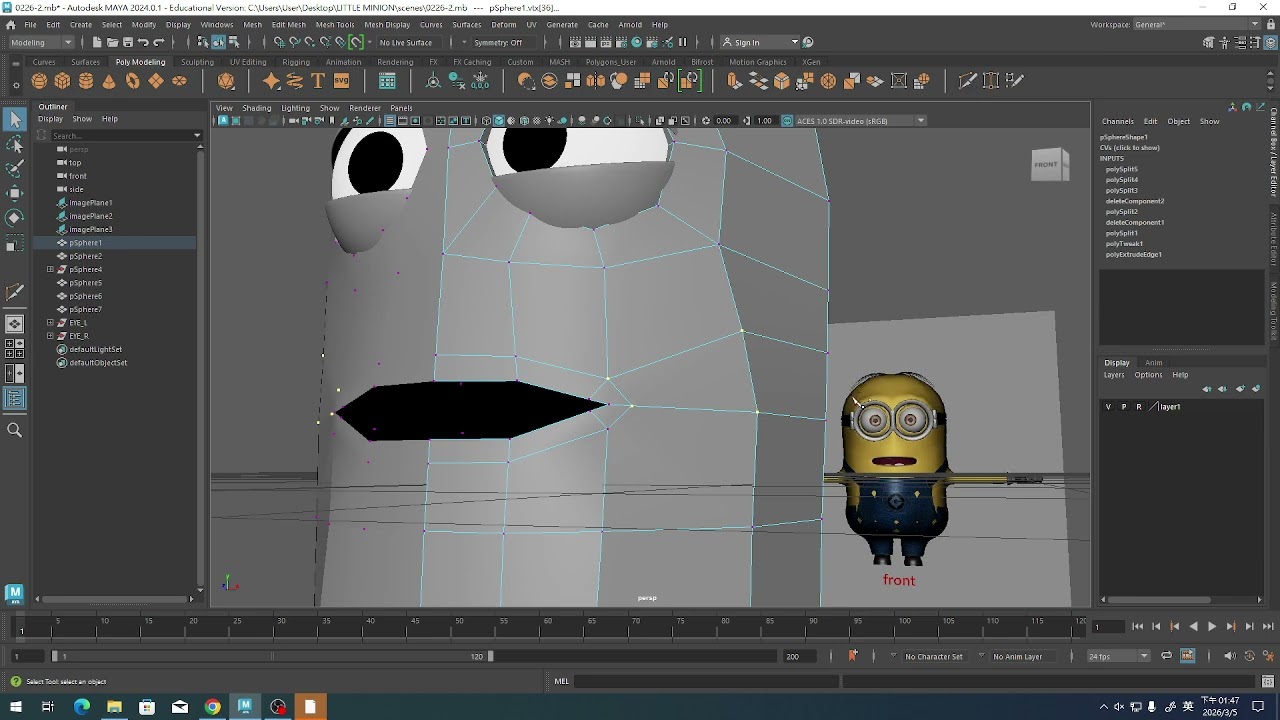Click the MEL command line input field

tap(705, 682)
